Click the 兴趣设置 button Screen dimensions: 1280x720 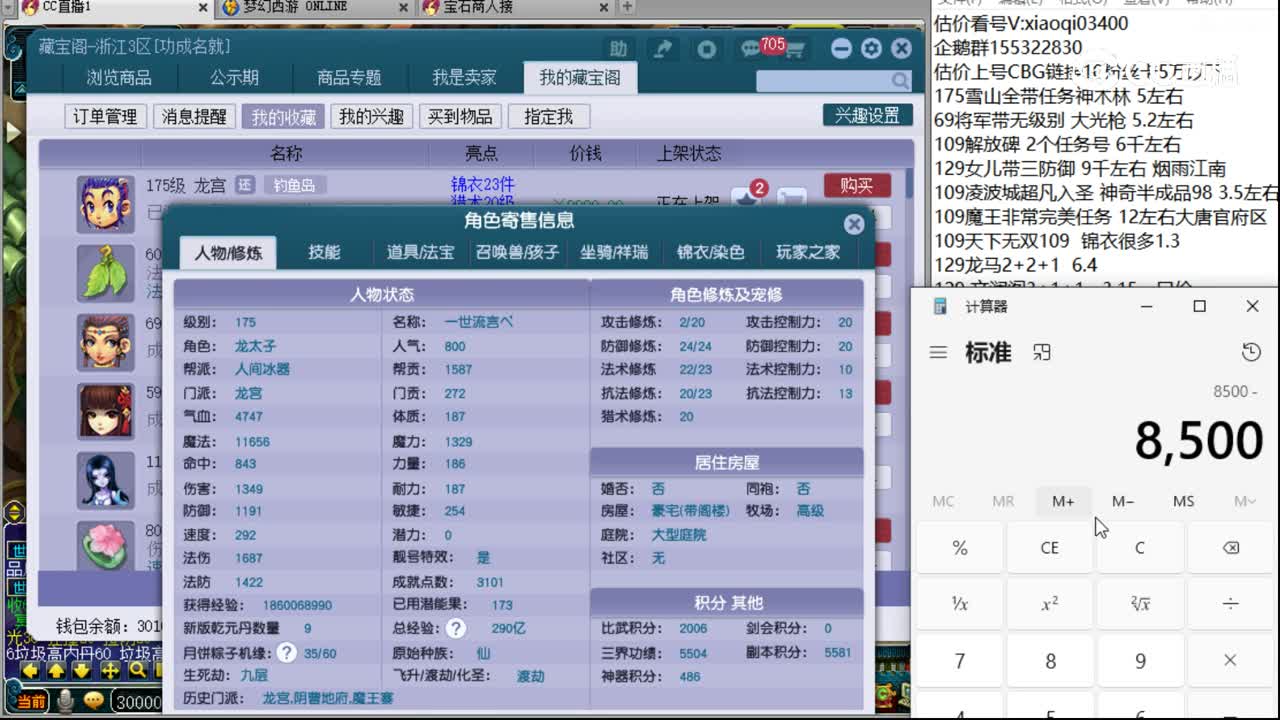(x=868, y=115)
